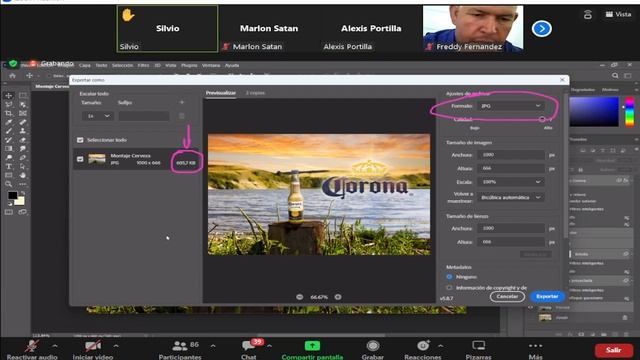Open the Vista view options
The width and height of the screenshot is (640, 360).
coord(619,14)
